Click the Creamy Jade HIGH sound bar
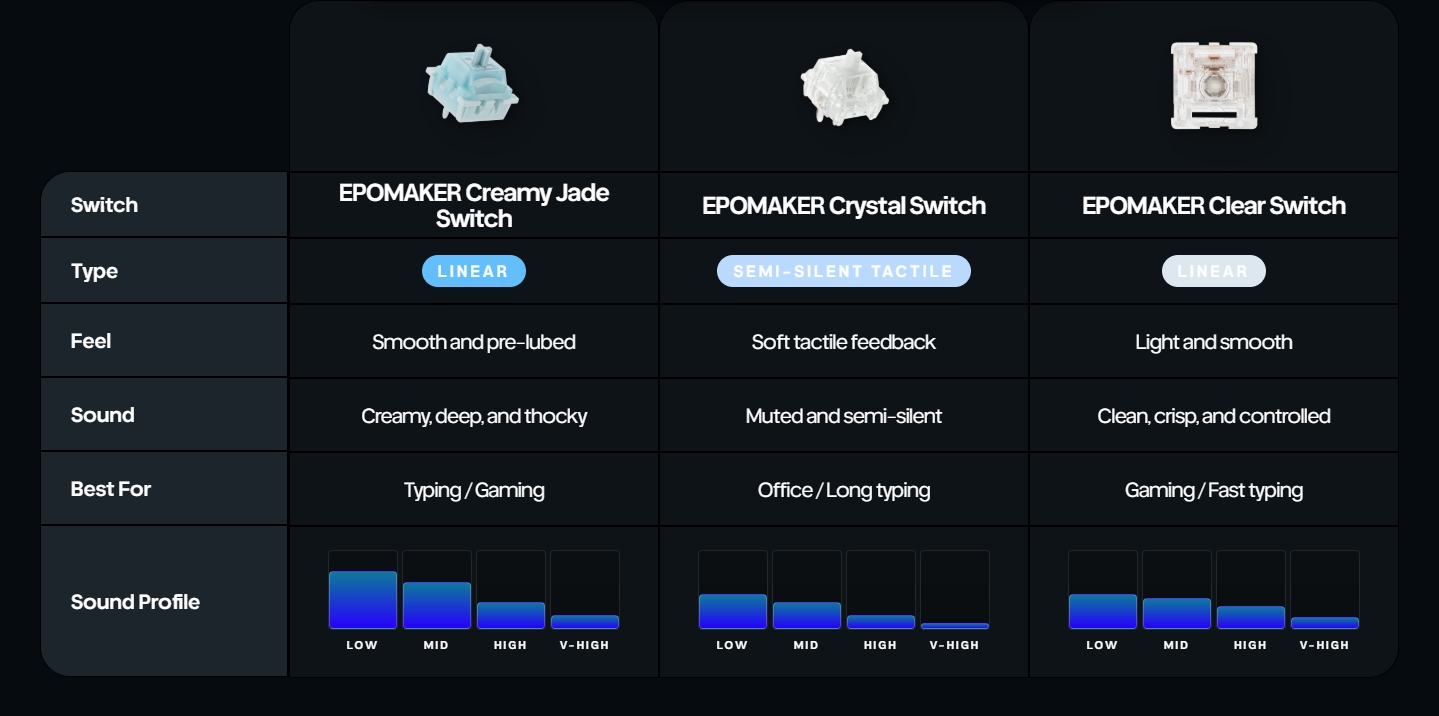The image size is (1439, 716). tap(511, 615)
